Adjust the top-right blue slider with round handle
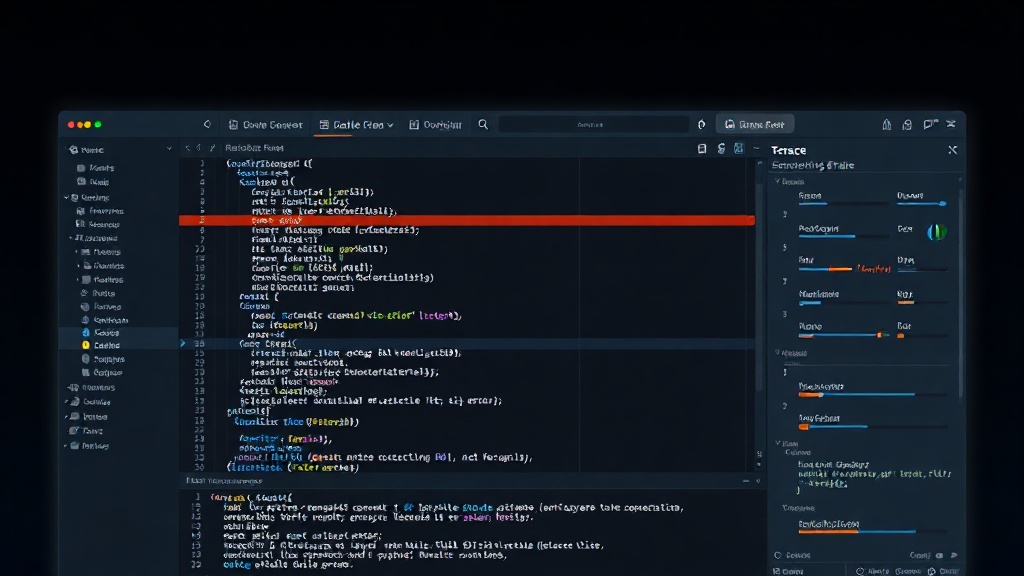Screen dimensions: 1024x576 (x=922, y=204)
